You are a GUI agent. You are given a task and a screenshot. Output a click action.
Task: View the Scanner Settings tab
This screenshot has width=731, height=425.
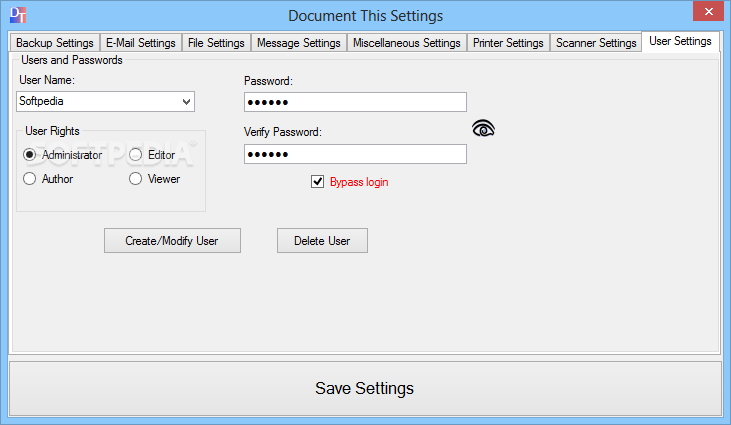[x=596, y=43]
